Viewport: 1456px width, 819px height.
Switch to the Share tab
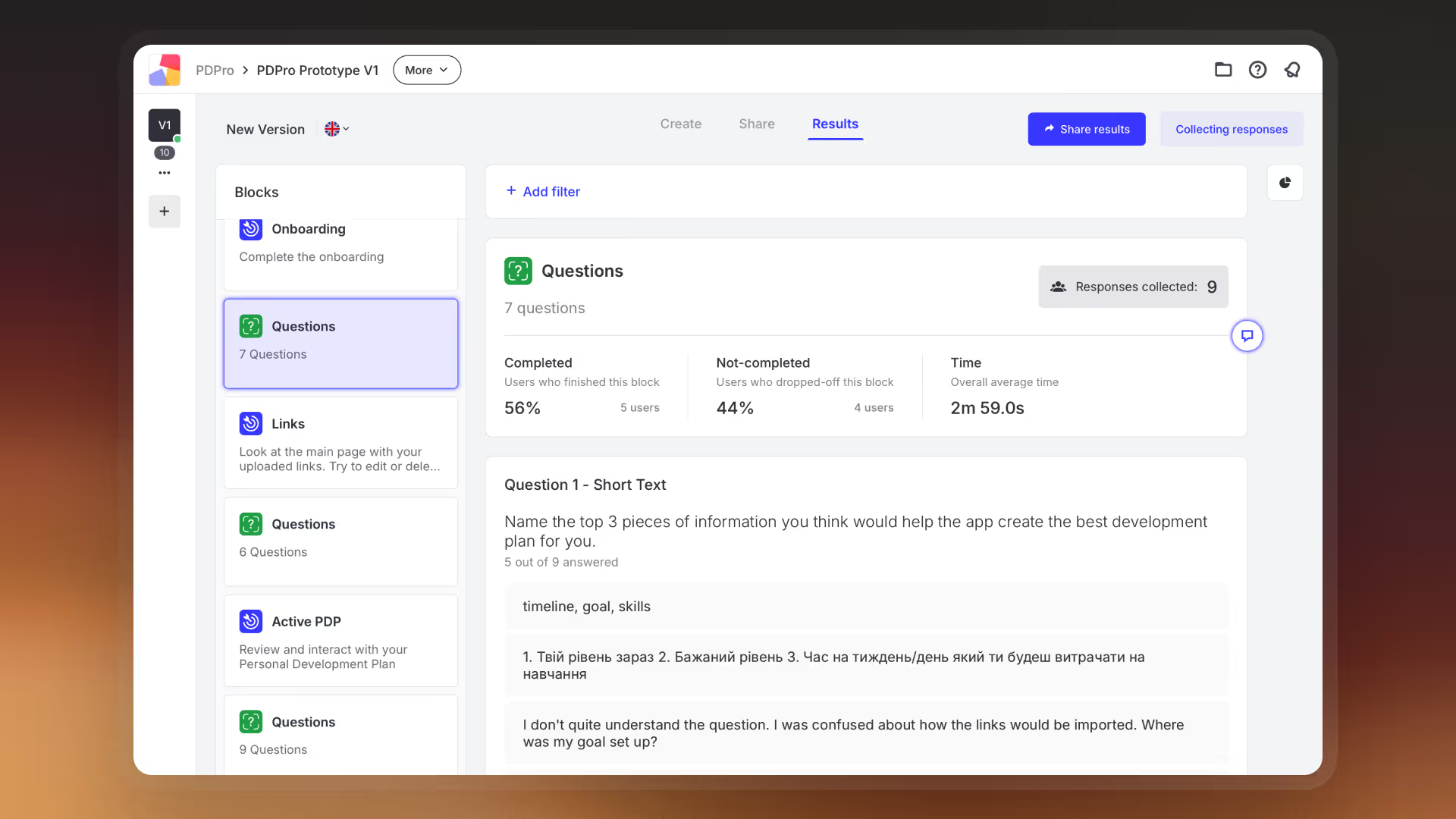756,124
